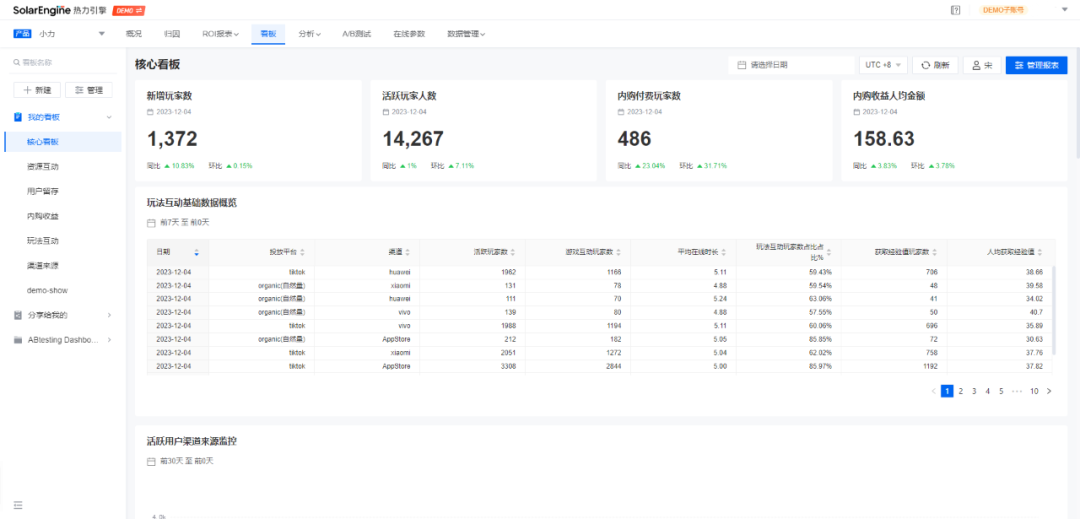Click the 请选择日期 date field
This screenshot has height=519, width=1080.
(791, 65)
